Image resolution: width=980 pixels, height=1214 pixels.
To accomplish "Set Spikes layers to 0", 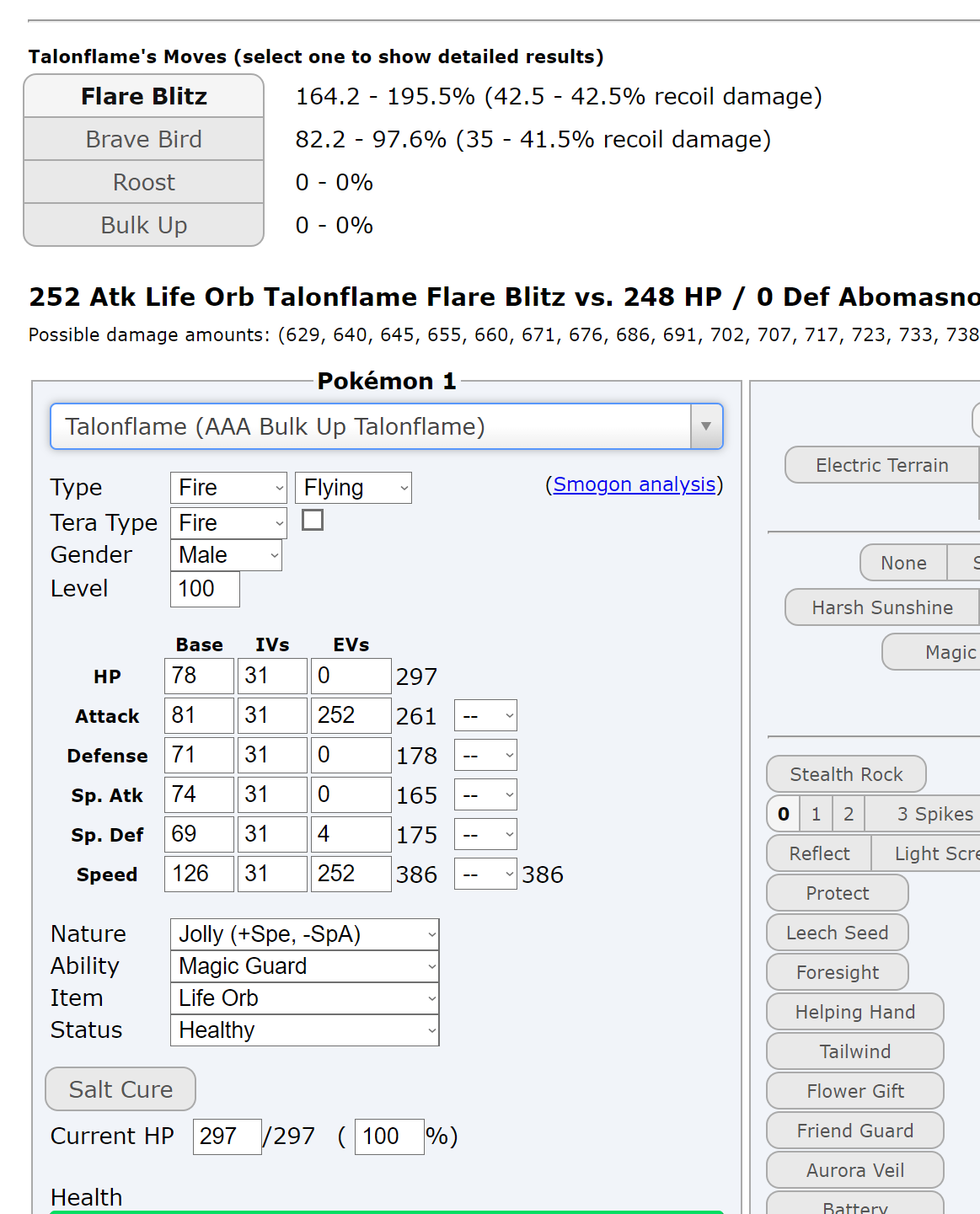I will [x=784, y=814].
